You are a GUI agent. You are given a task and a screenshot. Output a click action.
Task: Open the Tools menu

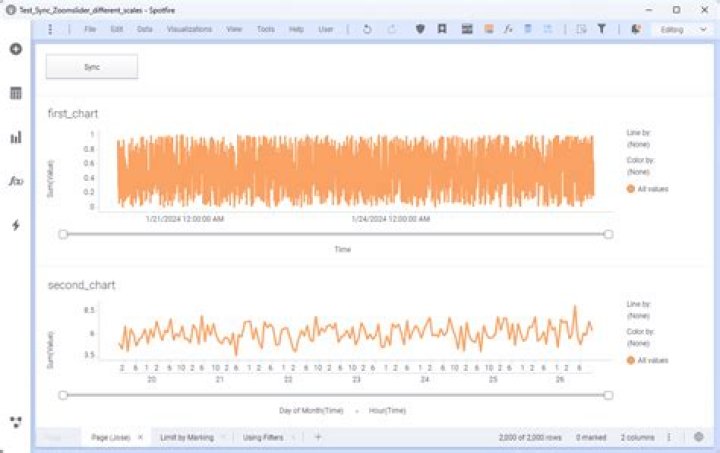point(265,29)
